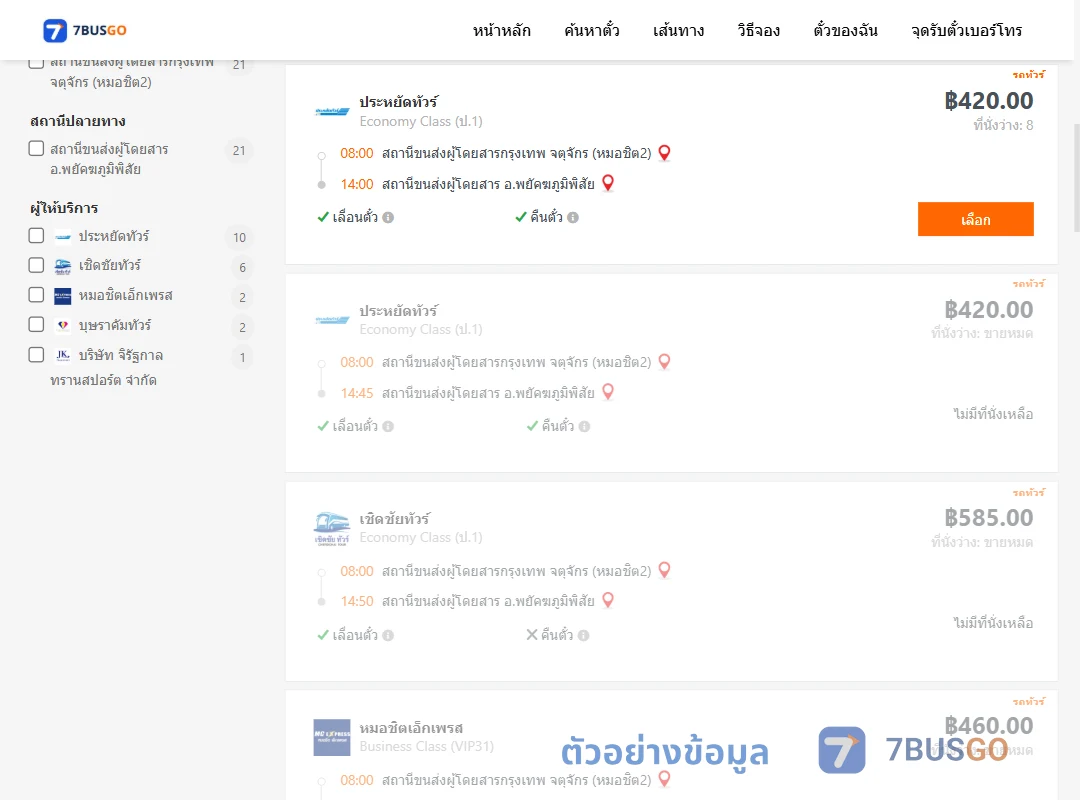This screenshot has width=1080, height=800.
Task: Tick the บุษราคัมทัวร์ operator checkbox
Action: tap(37, 325)
